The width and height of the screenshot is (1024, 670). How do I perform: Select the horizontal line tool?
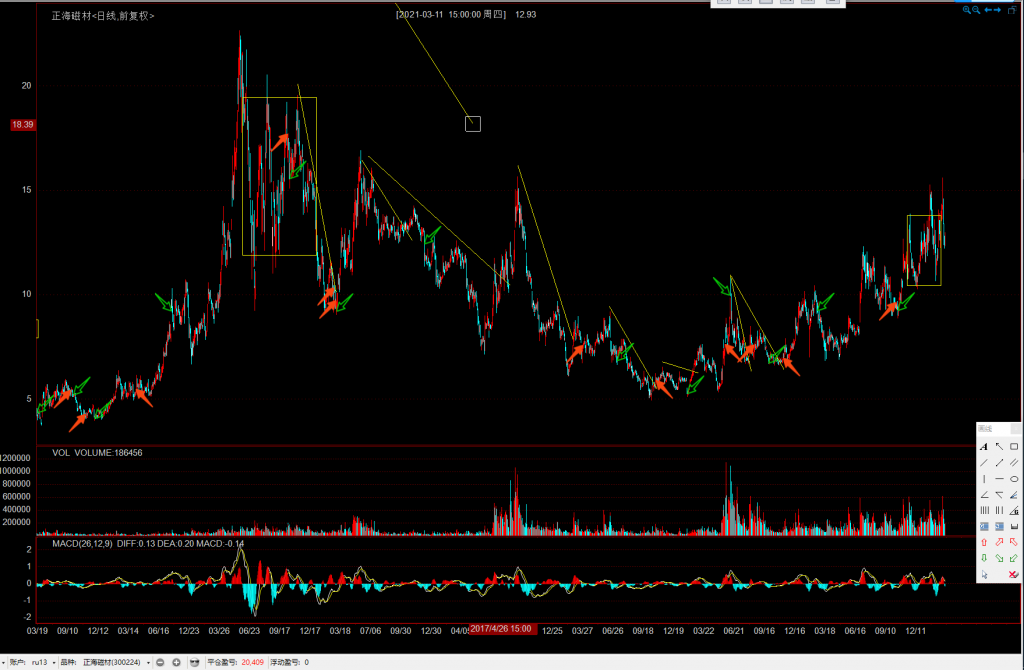(x=999, y=479)
